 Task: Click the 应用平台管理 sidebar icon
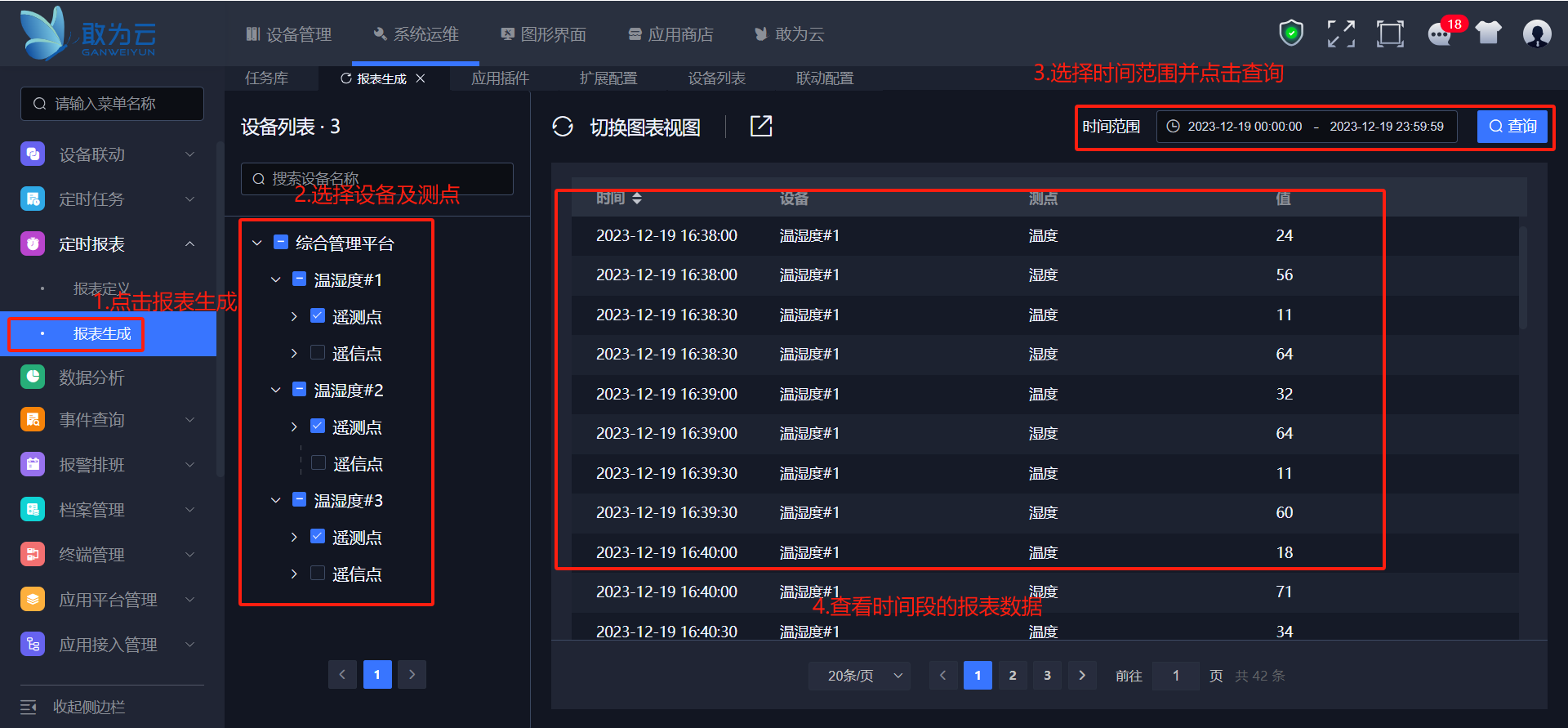pos(33,600)
